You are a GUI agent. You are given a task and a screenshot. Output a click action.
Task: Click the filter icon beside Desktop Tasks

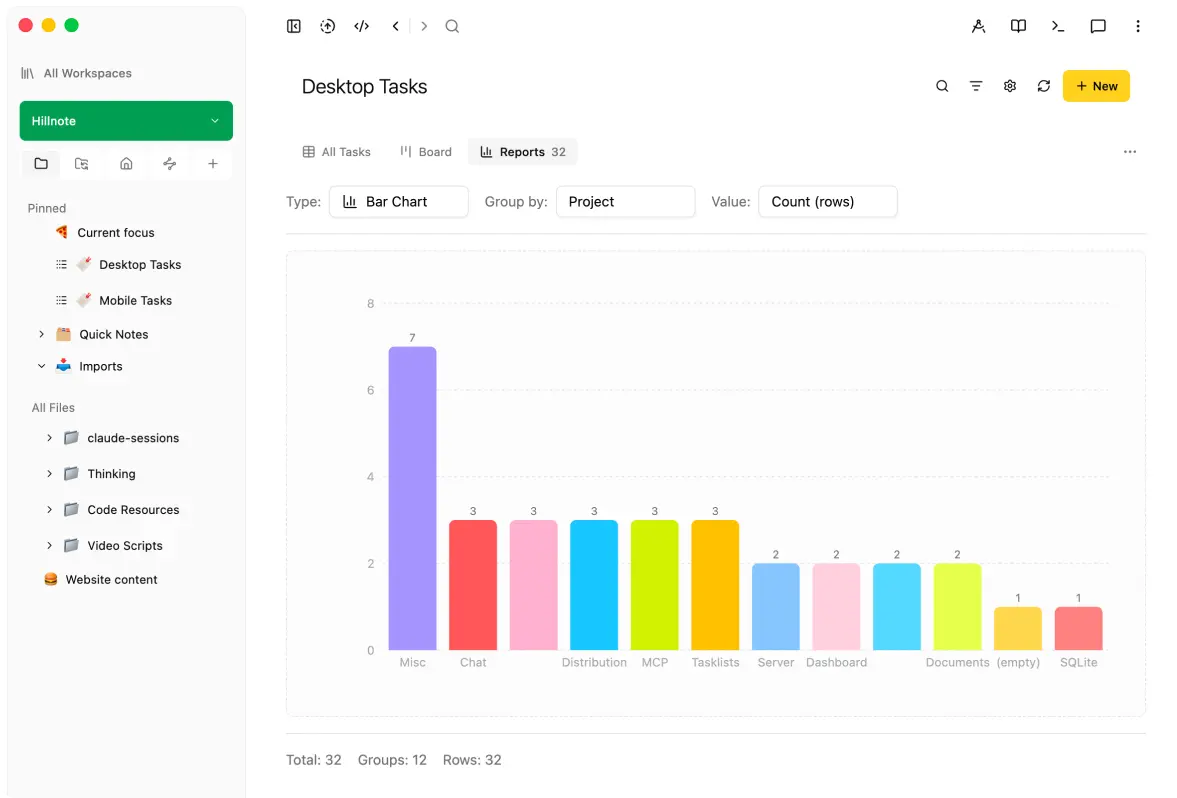pos(976,86)
